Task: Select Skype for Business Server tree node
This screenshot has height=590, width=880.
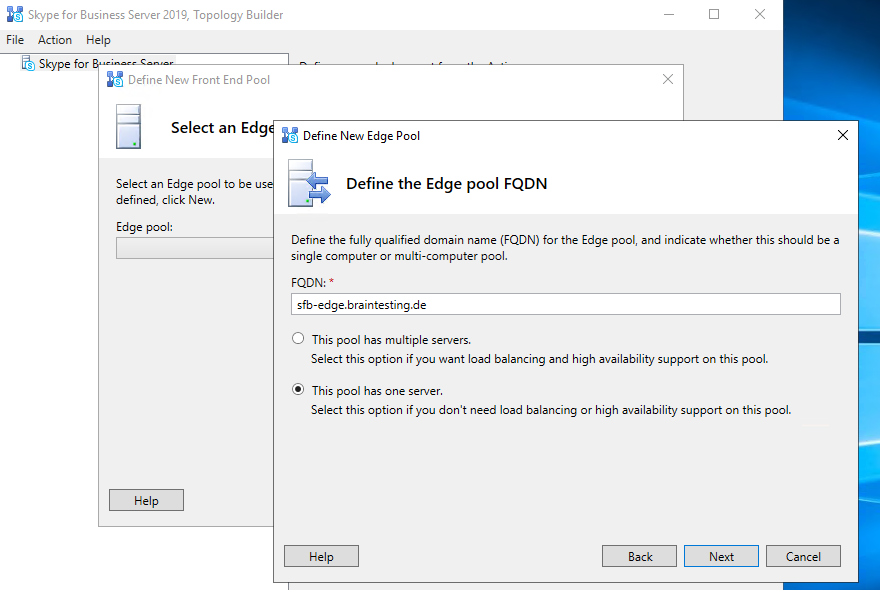Action: pos(106,64)
